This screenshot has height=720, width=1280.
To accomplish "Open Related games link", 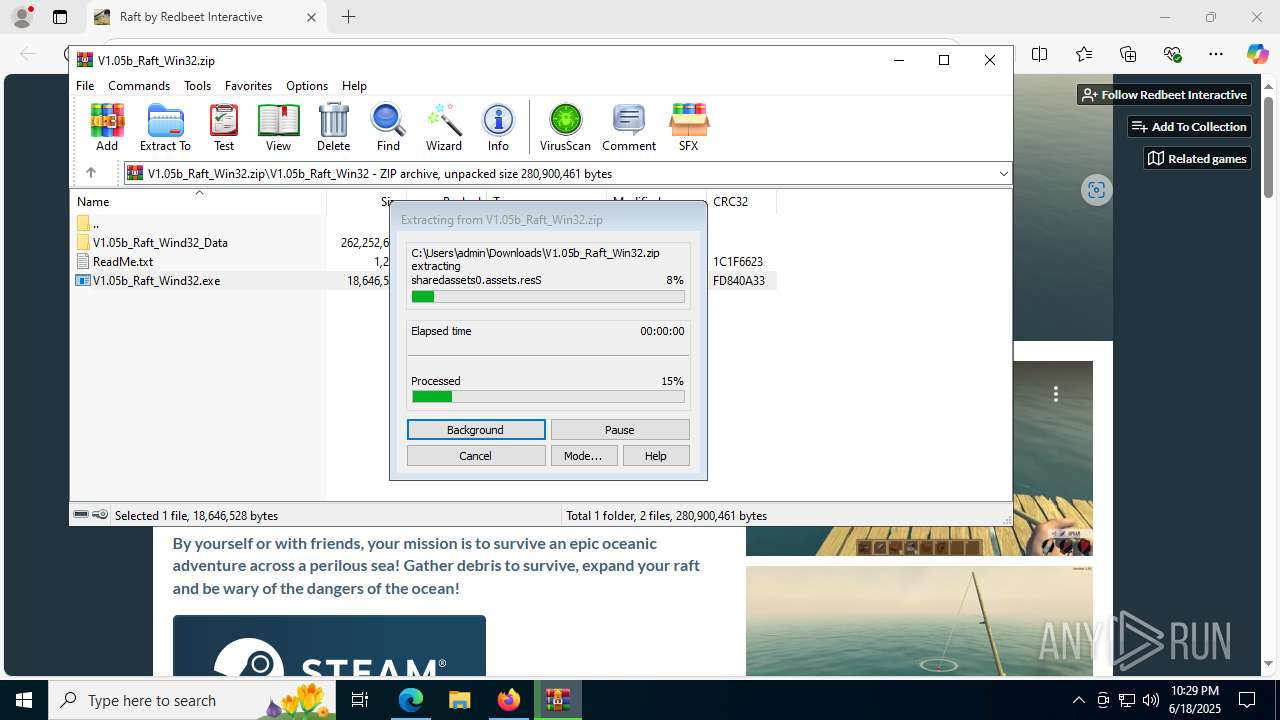I will (1197, 158).
